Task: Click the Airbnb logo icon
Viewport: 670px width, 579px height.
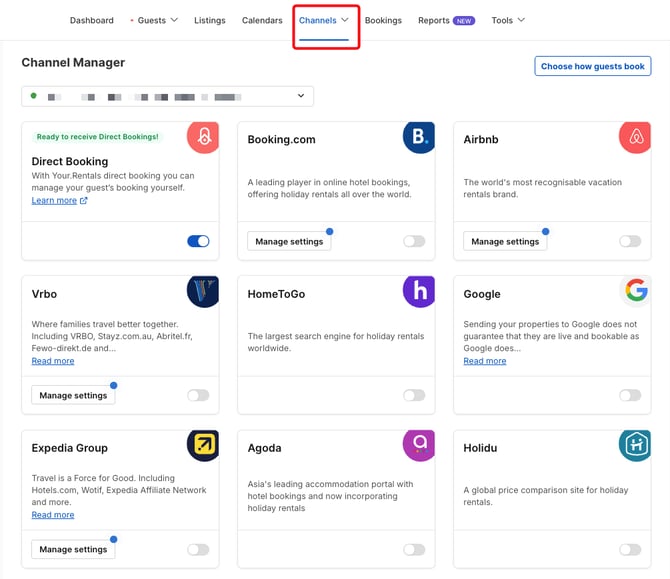Action: 635,137
